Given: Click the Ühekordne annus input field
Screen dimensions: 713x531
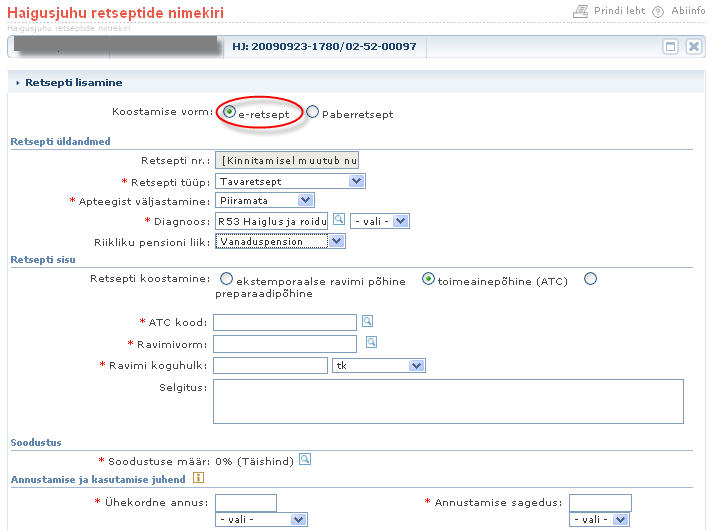Looking at the screenshot, I should point(246,502).
